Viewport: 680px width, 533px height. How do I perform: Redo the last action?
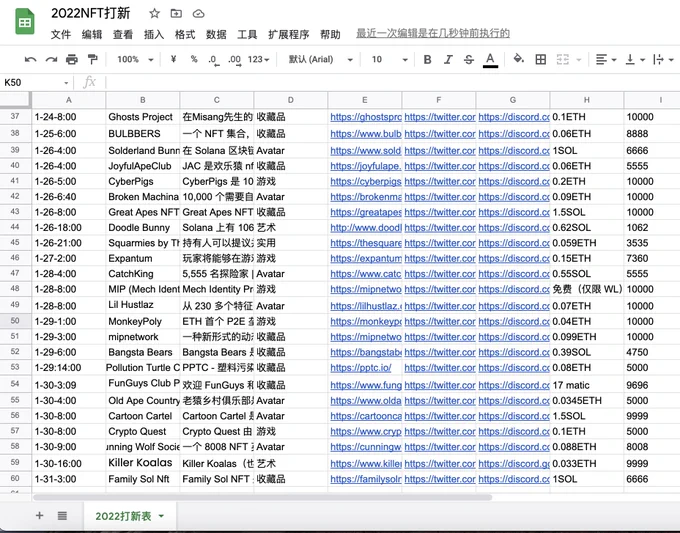click(51, 59)
